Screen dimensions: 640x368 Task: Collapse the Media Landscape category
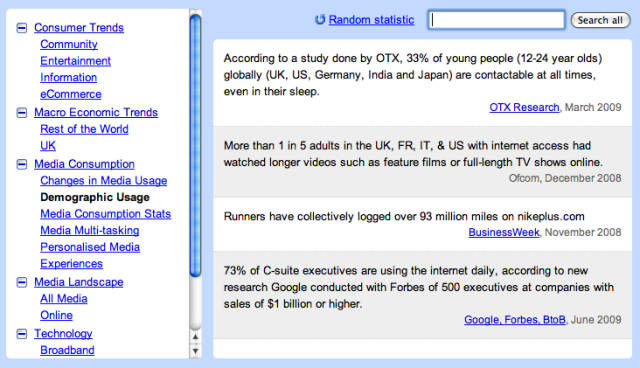pos(22,282)
